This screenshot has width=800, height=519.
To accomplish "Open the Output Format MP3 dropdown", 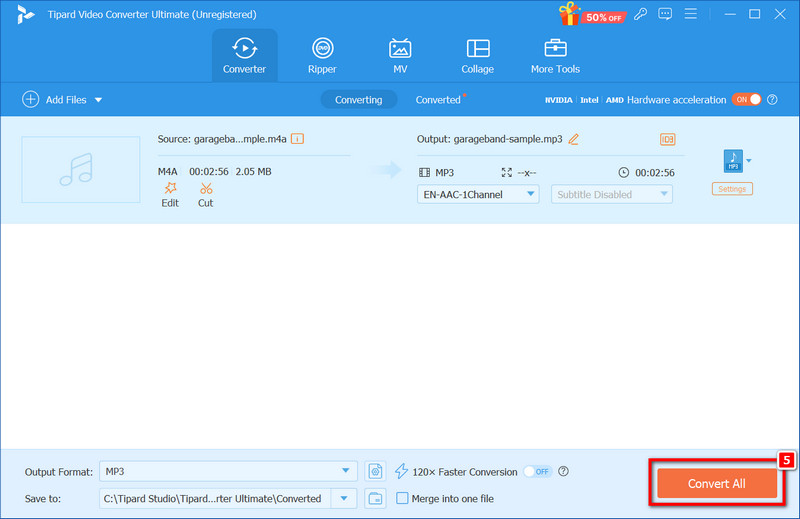I will [x=228, y=471].
